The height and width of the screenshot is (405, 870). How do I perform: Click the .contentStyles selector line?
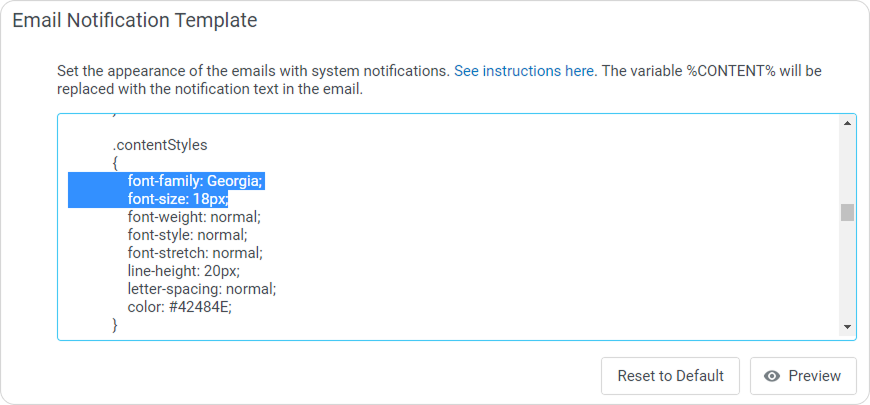pos(160,145)
